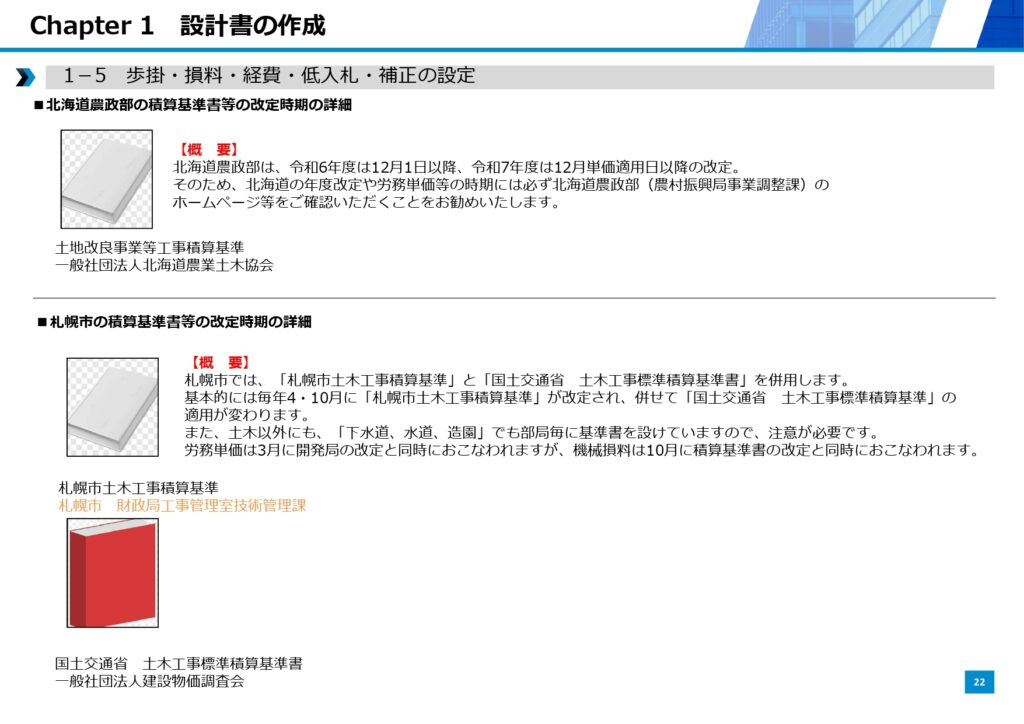The height and width of the screenshot is (724, 1024).
Task: Select the 一般社団法人建設物価調査会 caption
Action: pyautogui.click(x=149, y=681)
